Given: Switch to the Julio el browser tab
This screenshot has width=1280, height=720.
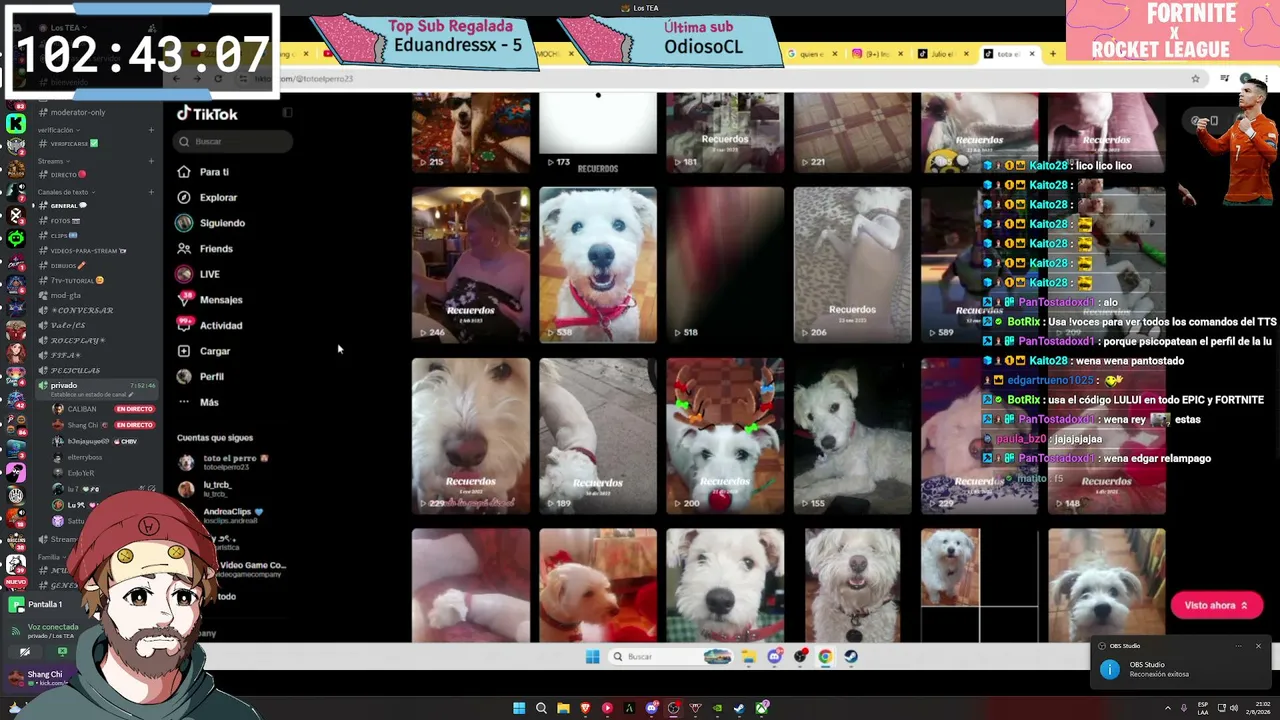Looking at the screenshot, I should click(943, 54).
